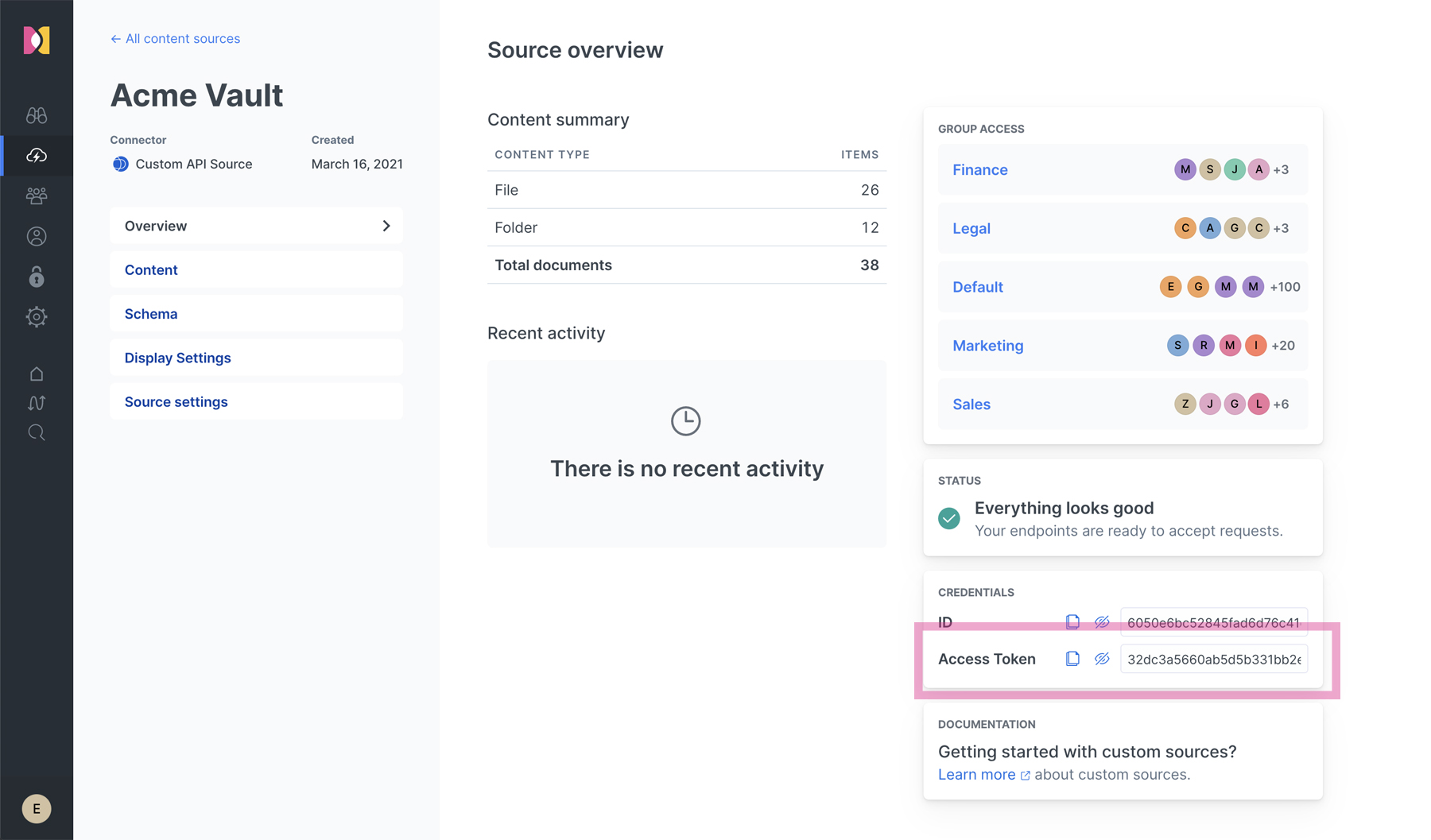Toggle visibility of the Access Token

click(1102, 659)
